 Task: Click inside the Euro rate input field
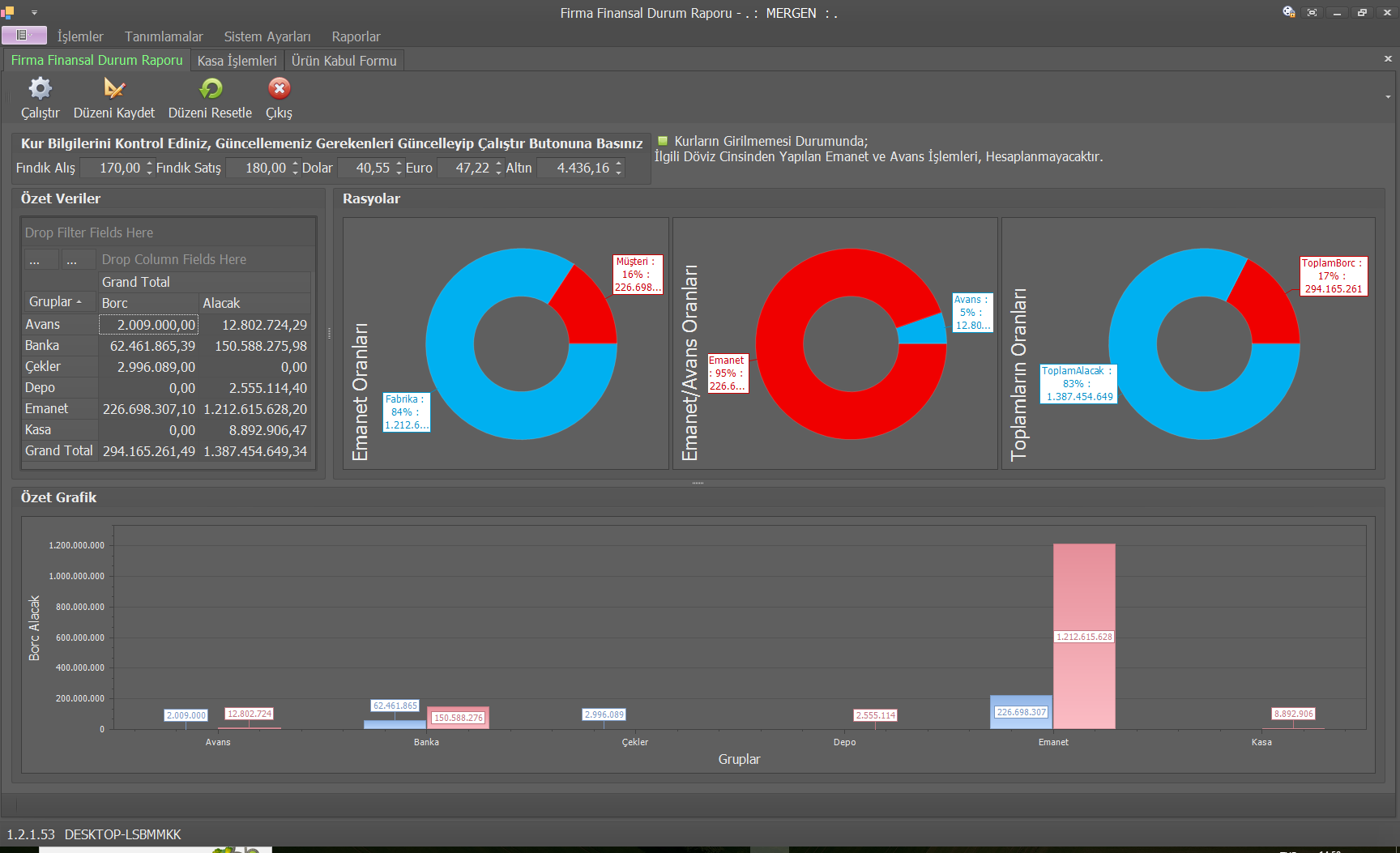[465, 168]
